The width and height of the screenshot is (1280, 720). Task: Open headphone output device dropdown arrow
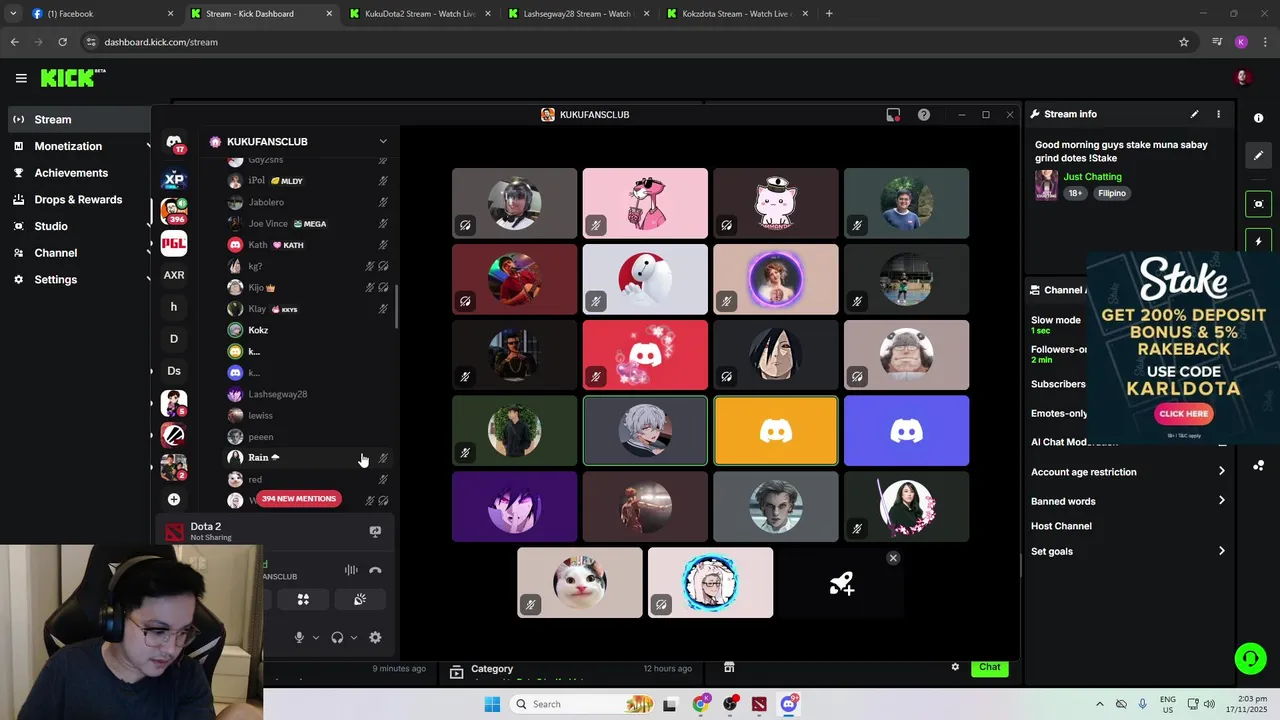[354, 638]
